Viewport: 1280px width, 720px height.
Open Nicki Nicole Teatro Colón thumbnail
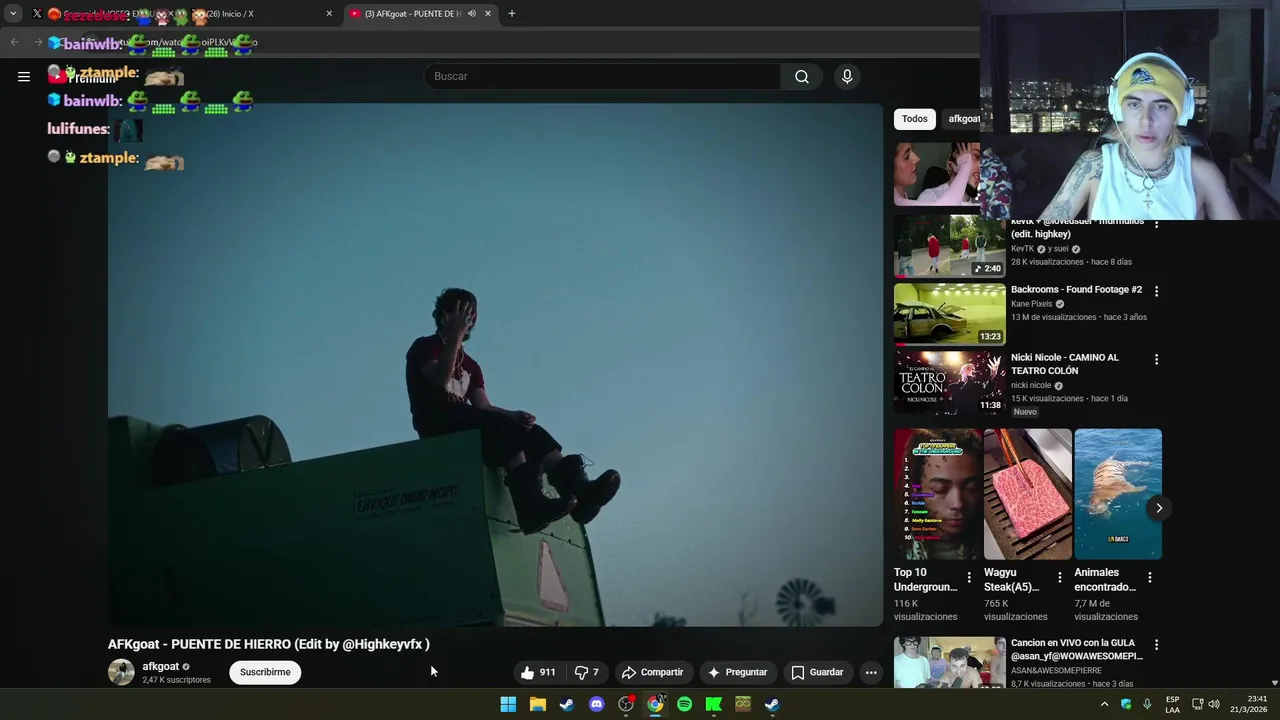pos(949,382)
